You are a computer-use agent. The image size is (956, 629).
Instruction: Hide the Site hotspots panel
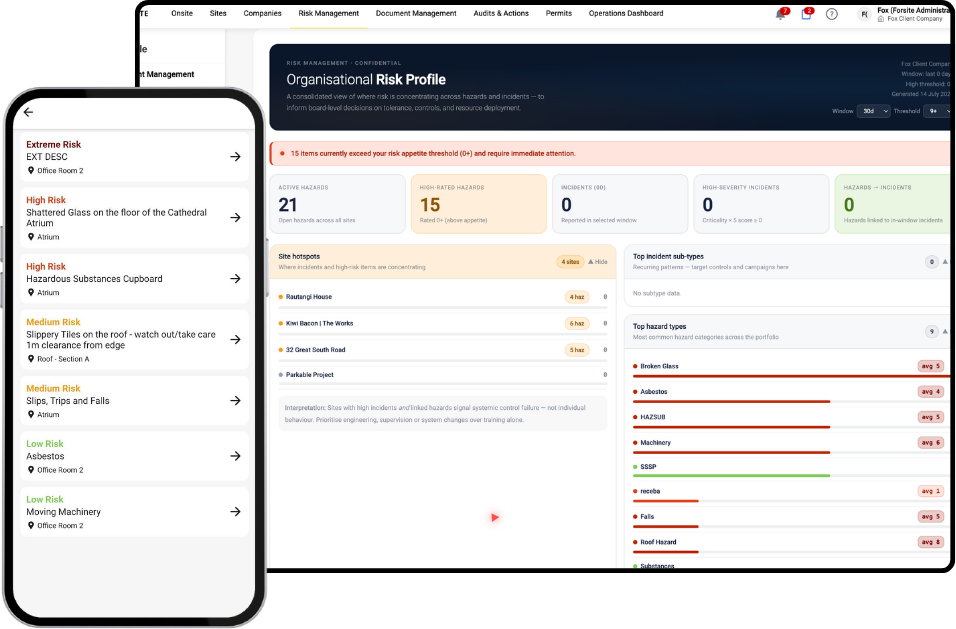click(598, 262)
